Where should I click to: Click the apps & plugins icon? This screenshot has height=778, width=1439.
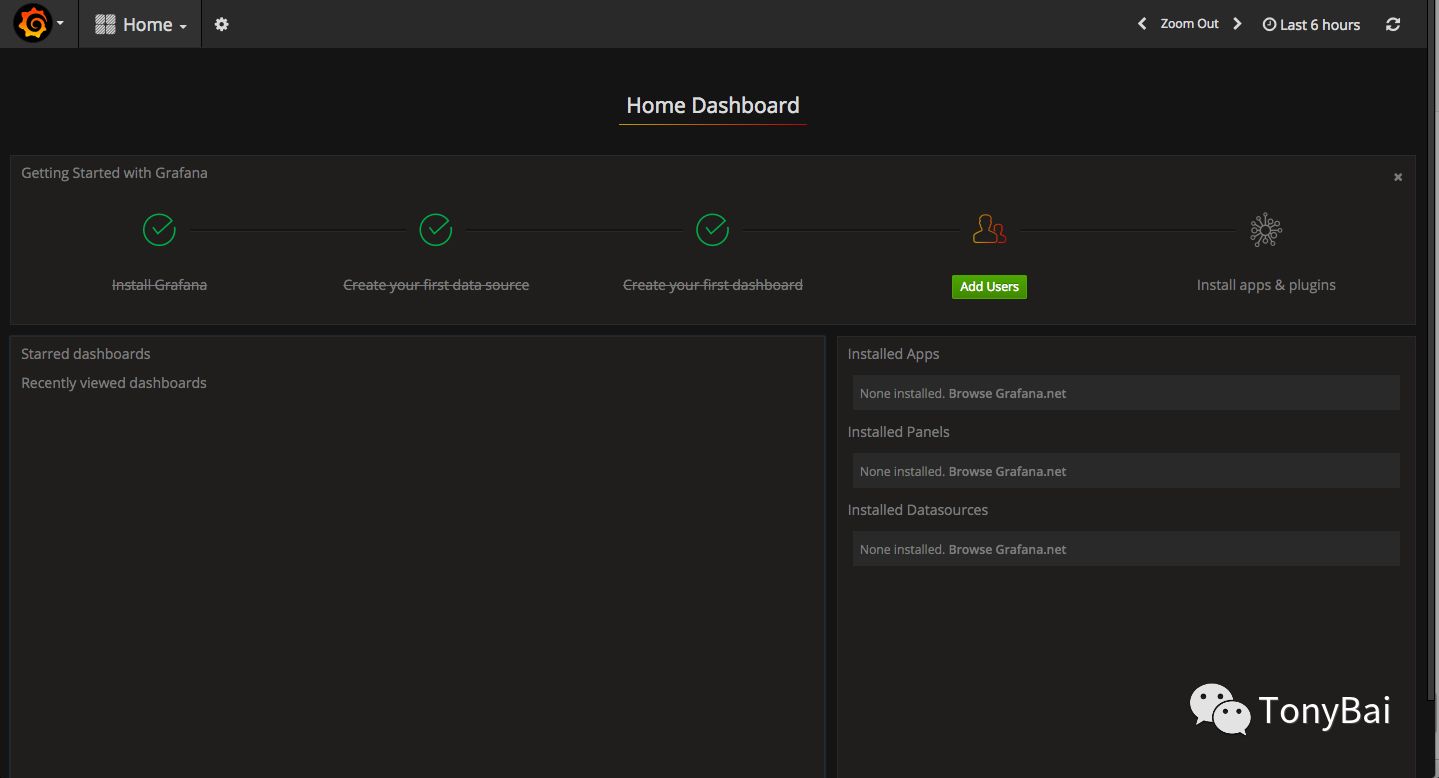click(1266, 229)
